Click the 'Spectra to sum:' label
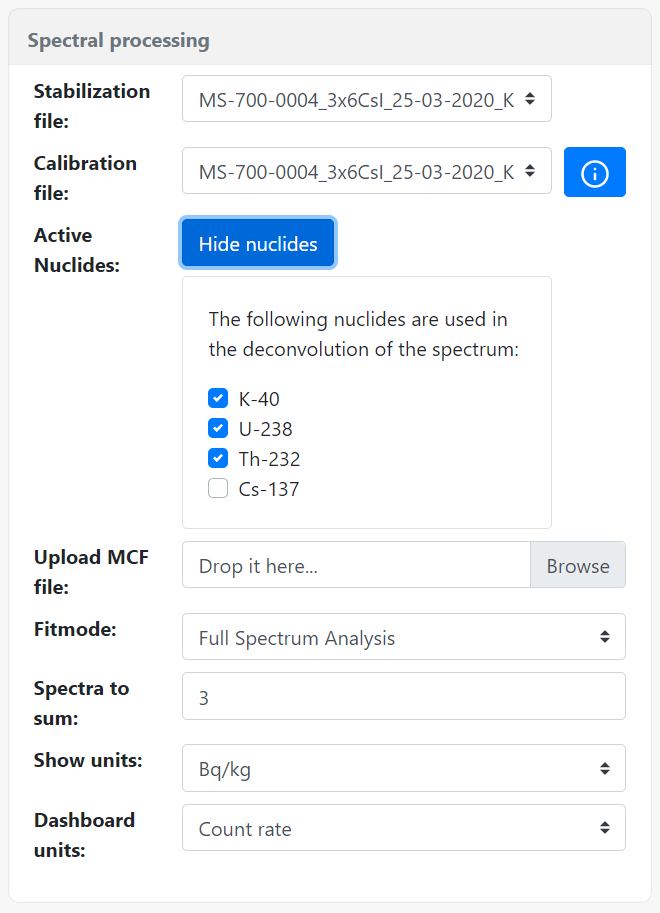 click(x=81, y=702)
